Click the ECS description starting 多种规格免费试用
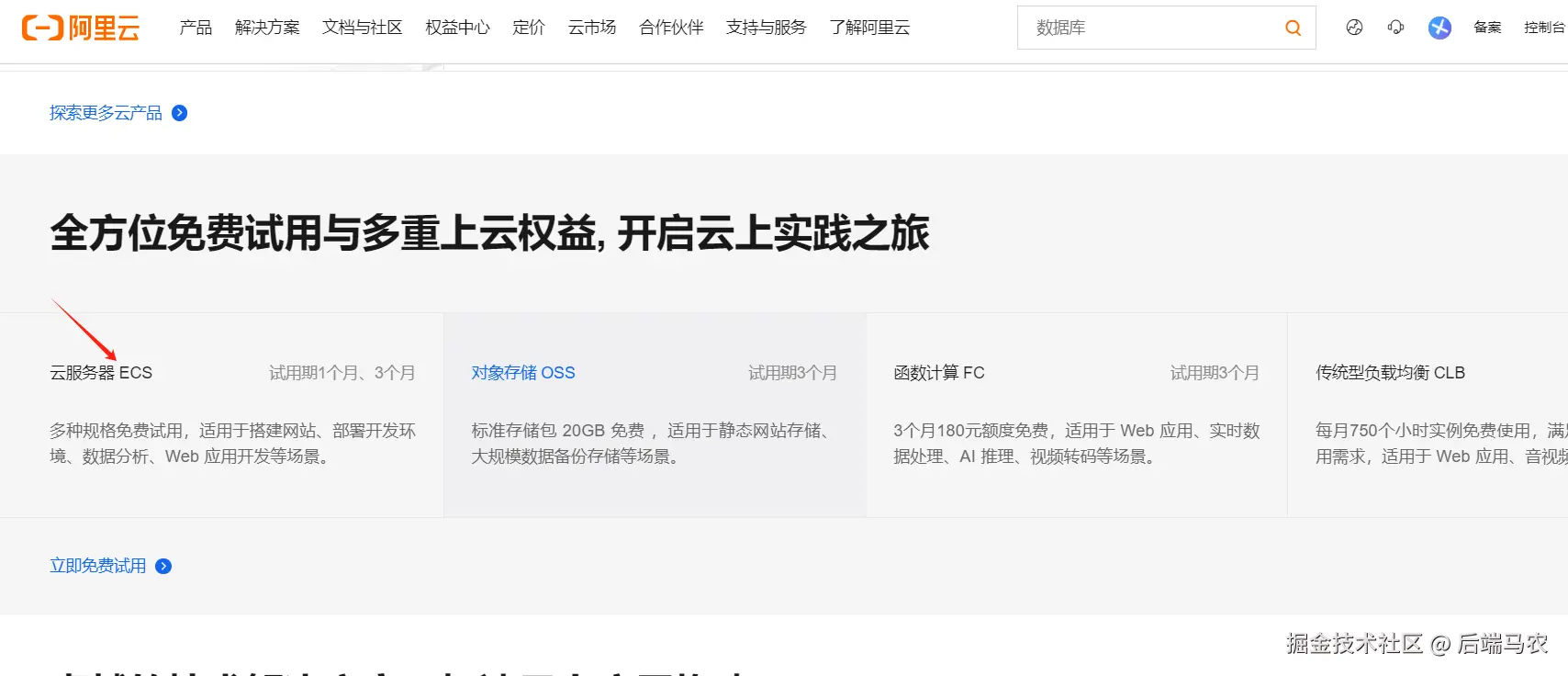This screenshot has height=676, width=1568. tap(233, 444)
